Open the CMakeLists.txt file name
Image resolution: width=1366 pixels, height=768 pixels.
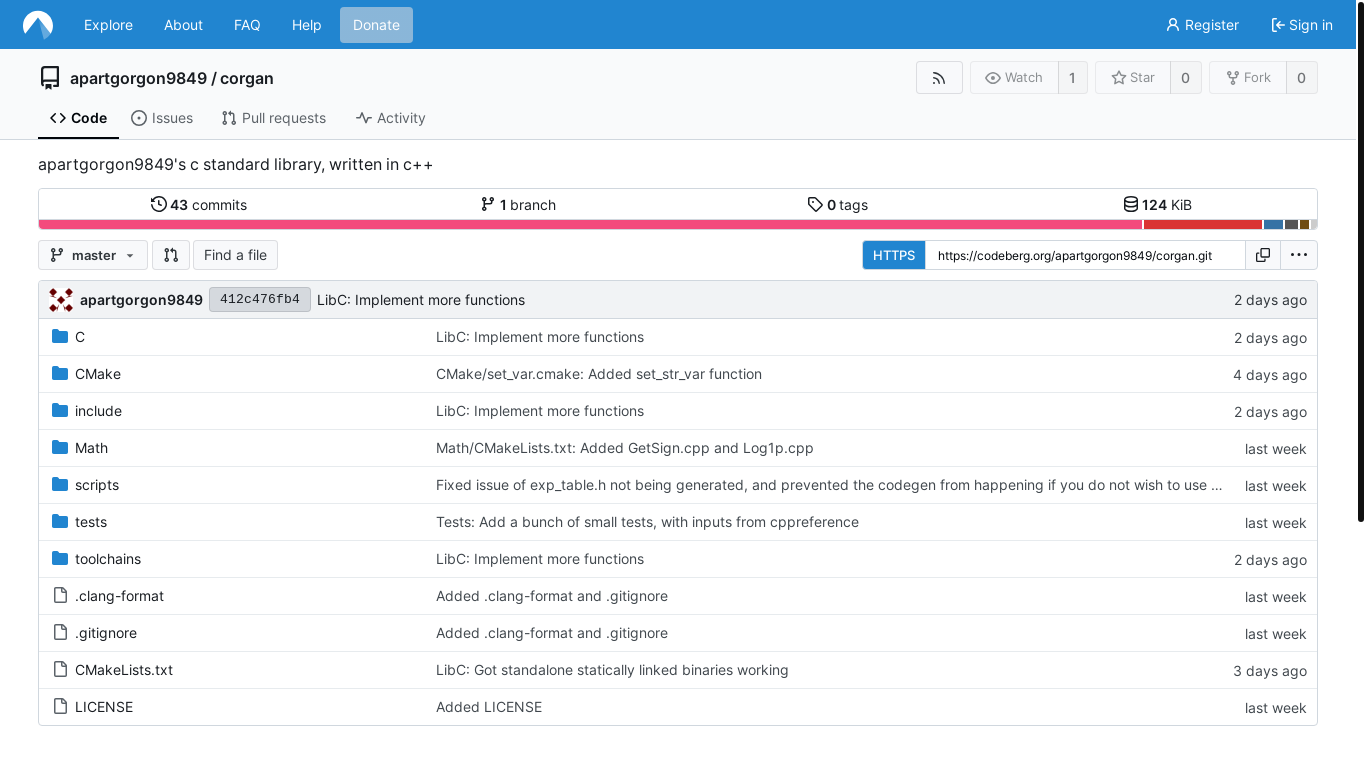tap(124, 670)
